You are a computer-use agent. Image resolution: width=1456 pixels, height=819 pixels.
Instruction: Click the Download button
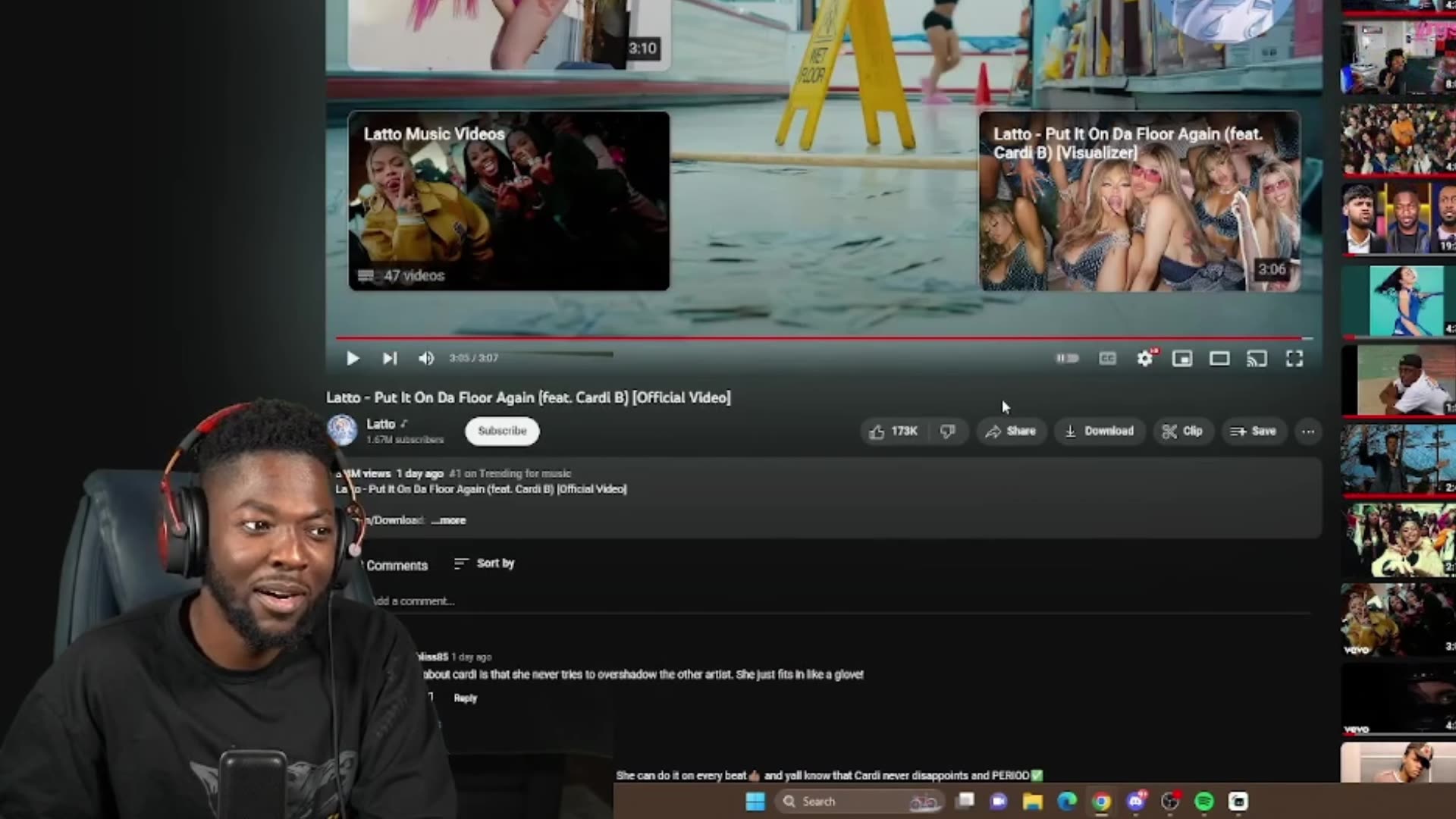click(x=1099, y=431)
